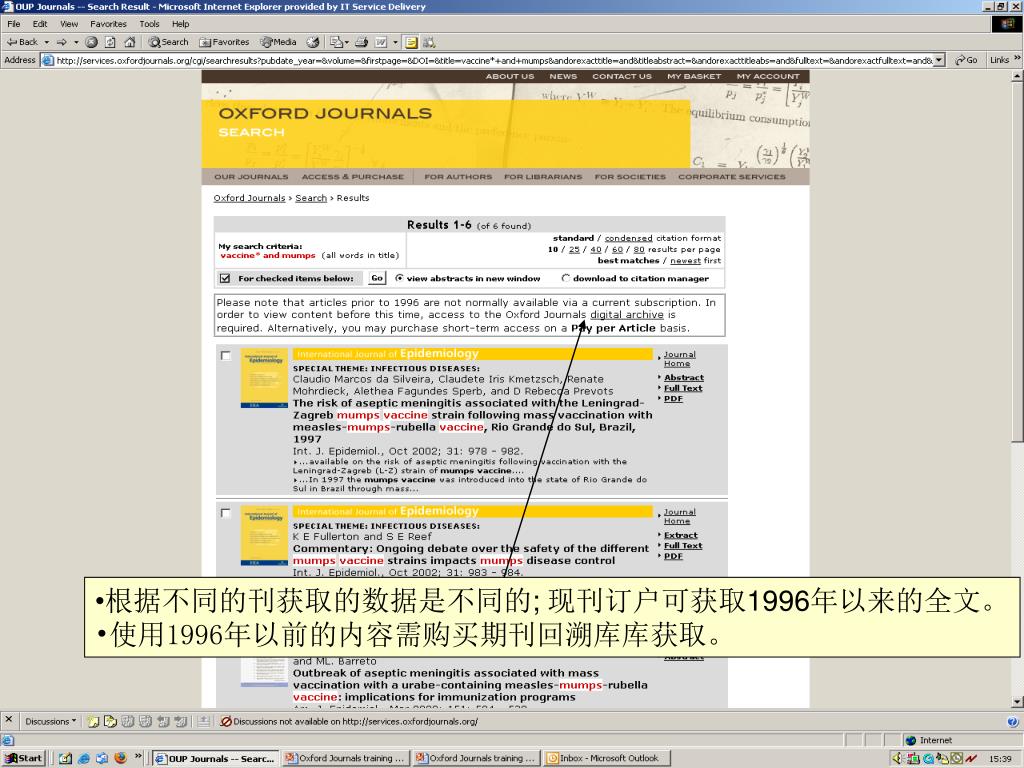Switch to condensed citation format
The image size is (1024, 768).
628,238
